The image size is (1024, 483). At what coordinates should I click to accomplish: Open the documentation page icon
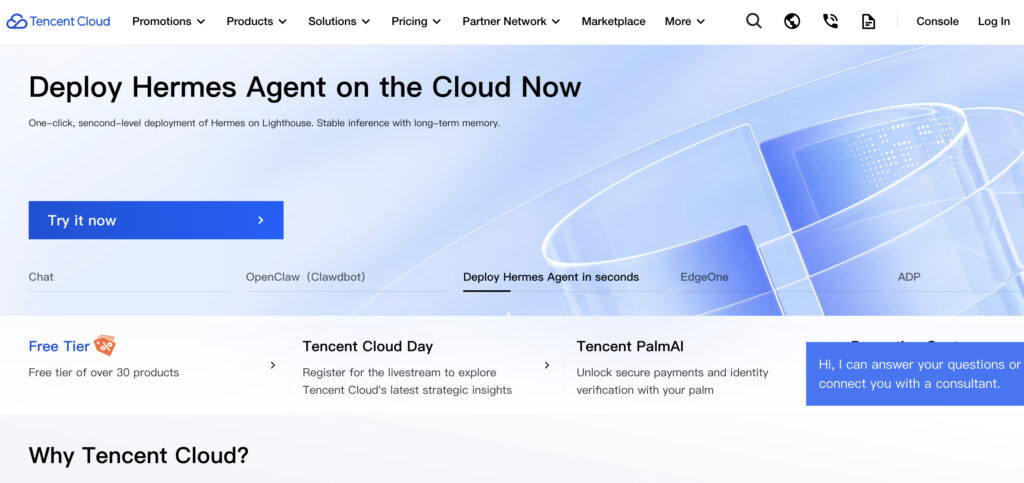(869, 22)
